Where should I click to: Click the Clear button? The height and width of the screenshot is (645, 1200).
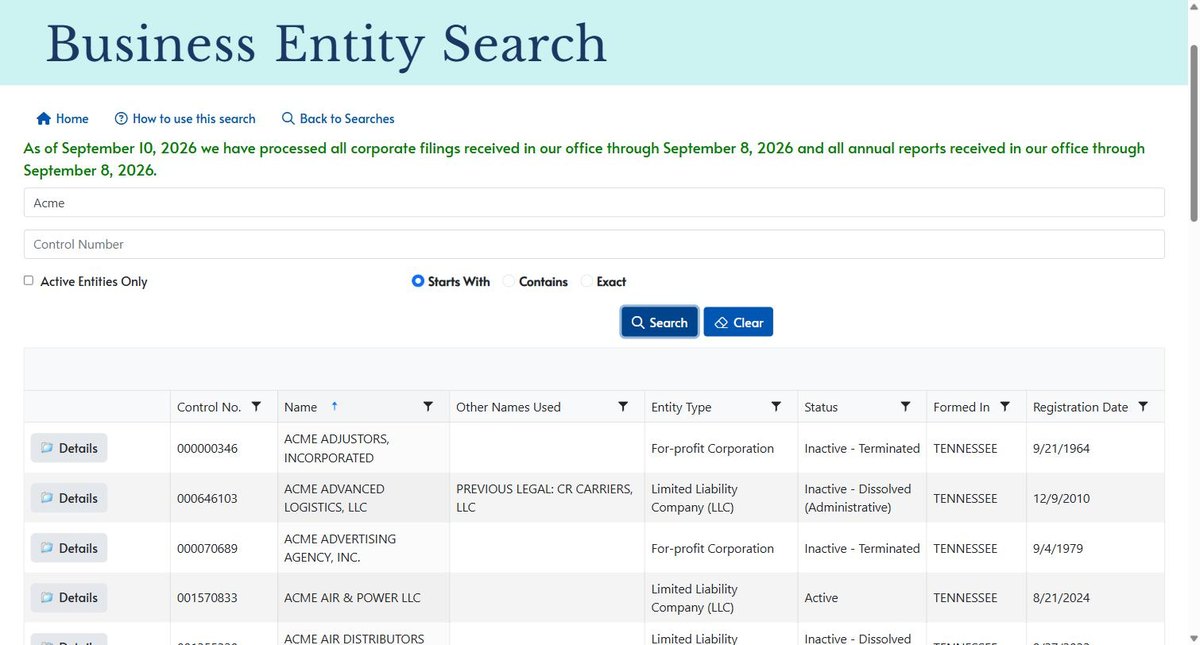tap(738, 322)
